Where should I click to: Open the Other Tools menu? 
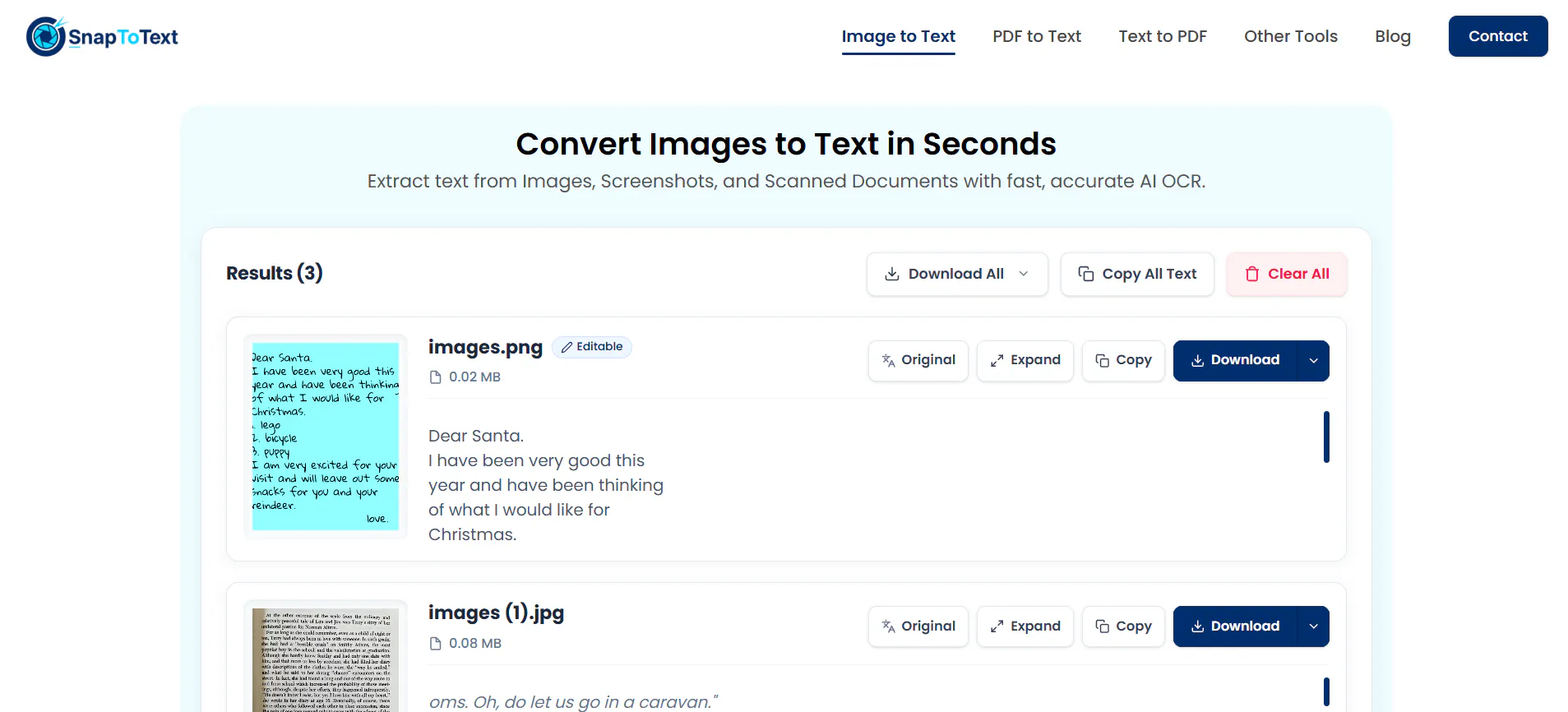coord(1290,36)
